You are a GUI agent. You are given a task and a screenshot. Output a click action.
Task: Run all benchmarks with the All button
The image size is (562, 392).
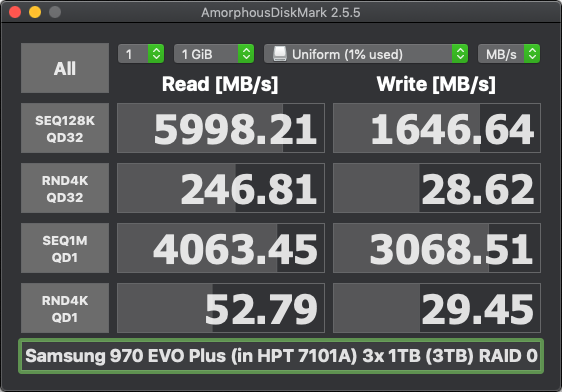coord(65,68)
